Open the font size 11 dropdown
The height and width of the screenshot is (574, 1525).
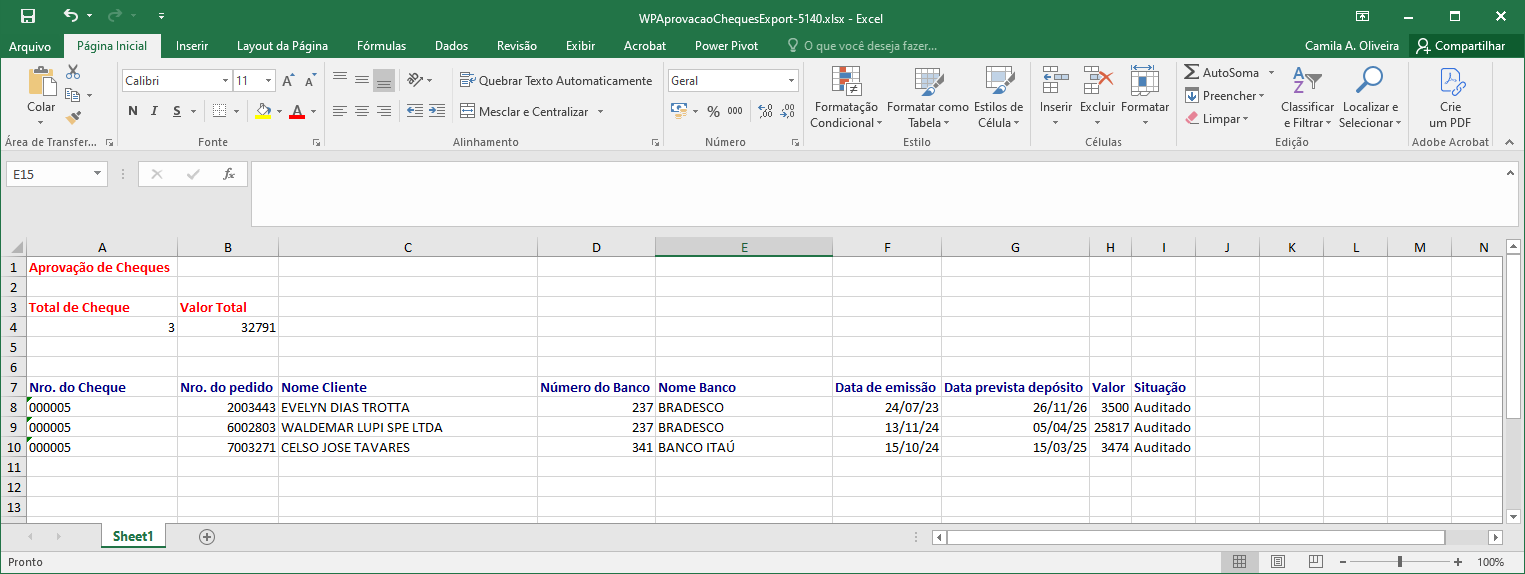(268, 80)
